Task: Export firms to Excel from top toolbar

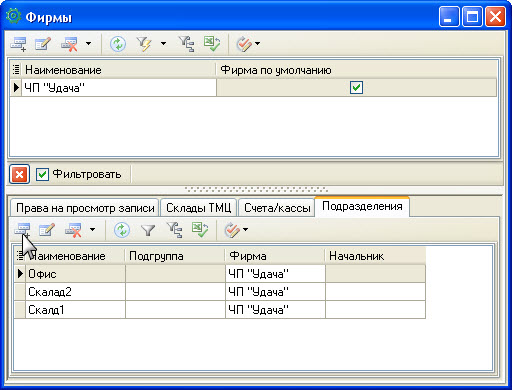Action: (212, 44)
